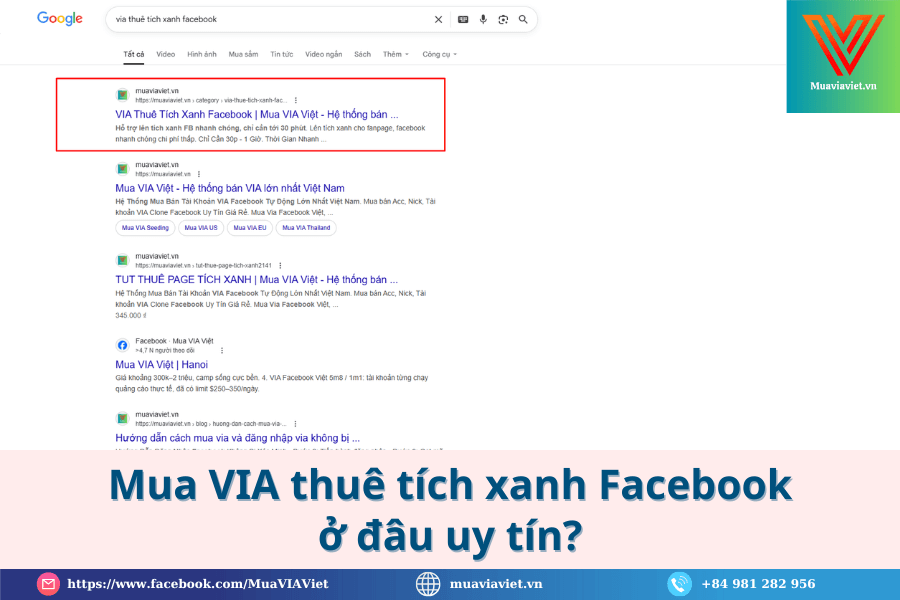Expand the 'Thêm' dropdown menu

coord(396,55)
